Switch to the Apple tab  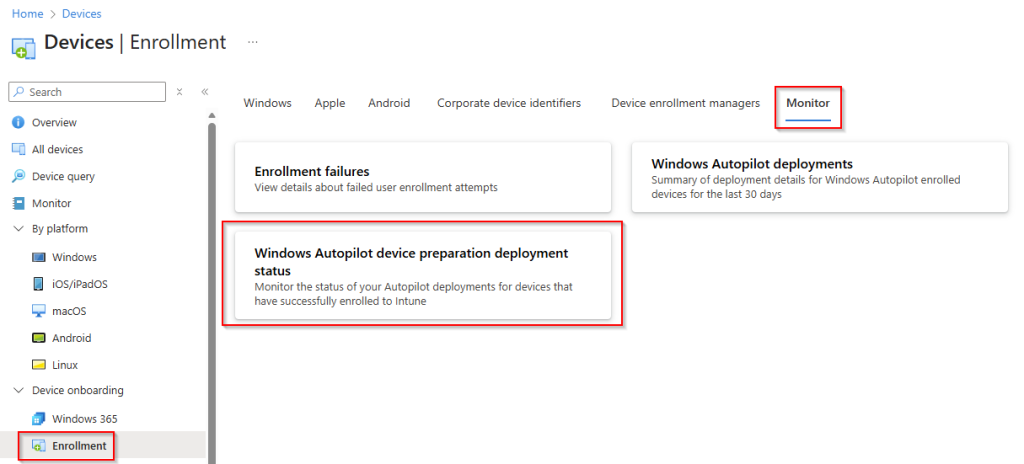[329, 103]
